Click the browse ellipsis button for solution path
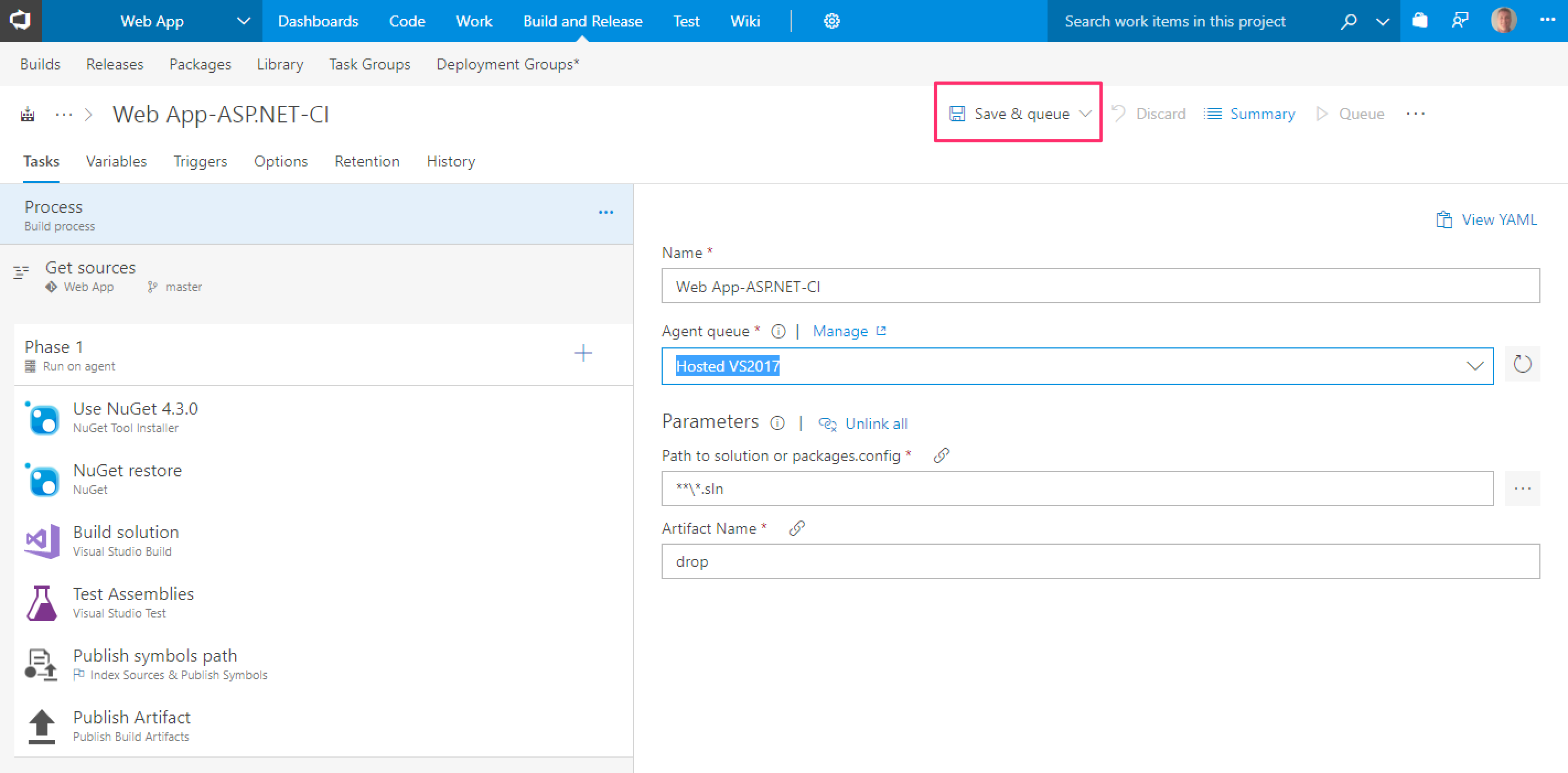Screen dimensions: 1568x773 point(1522,489)
